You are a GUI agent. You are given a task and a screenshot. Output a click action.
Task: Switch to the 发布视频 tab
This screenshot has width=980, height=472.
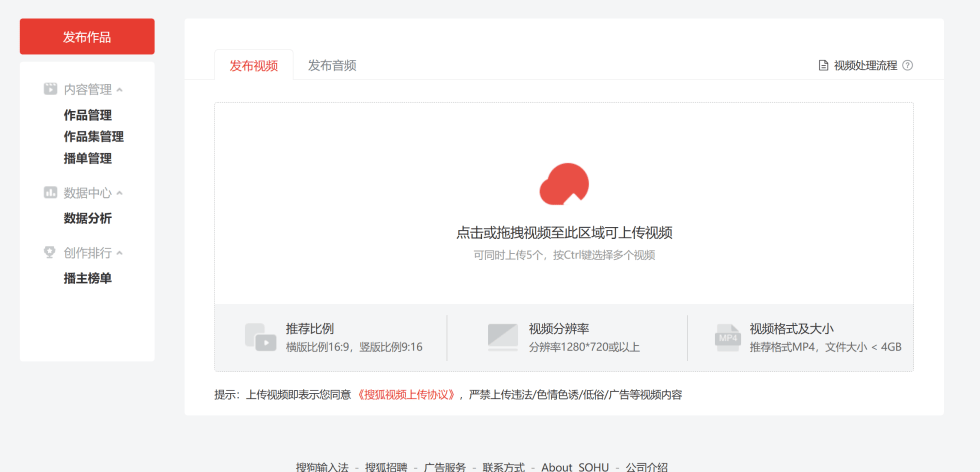tap(254, 65)
